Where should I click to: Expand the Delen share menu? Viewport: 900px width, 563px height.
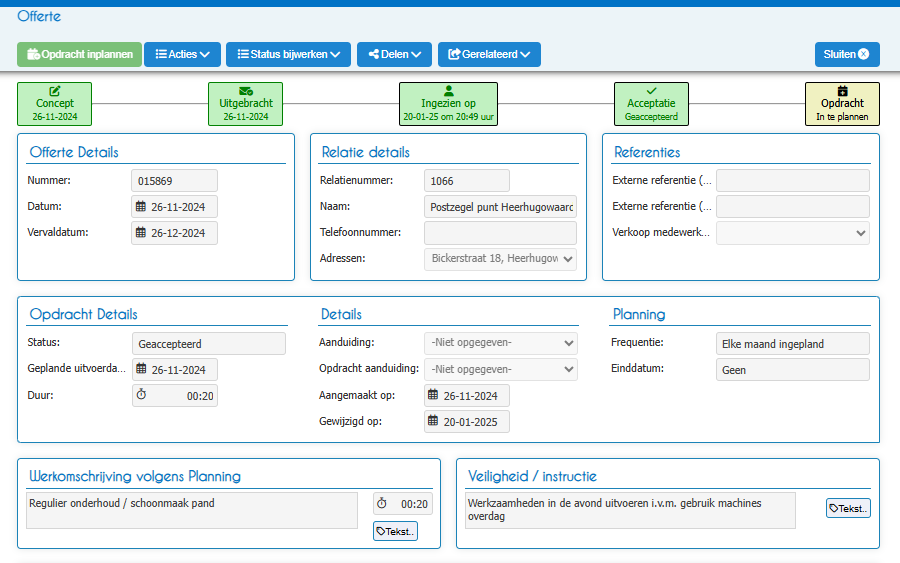pos(394,55)
